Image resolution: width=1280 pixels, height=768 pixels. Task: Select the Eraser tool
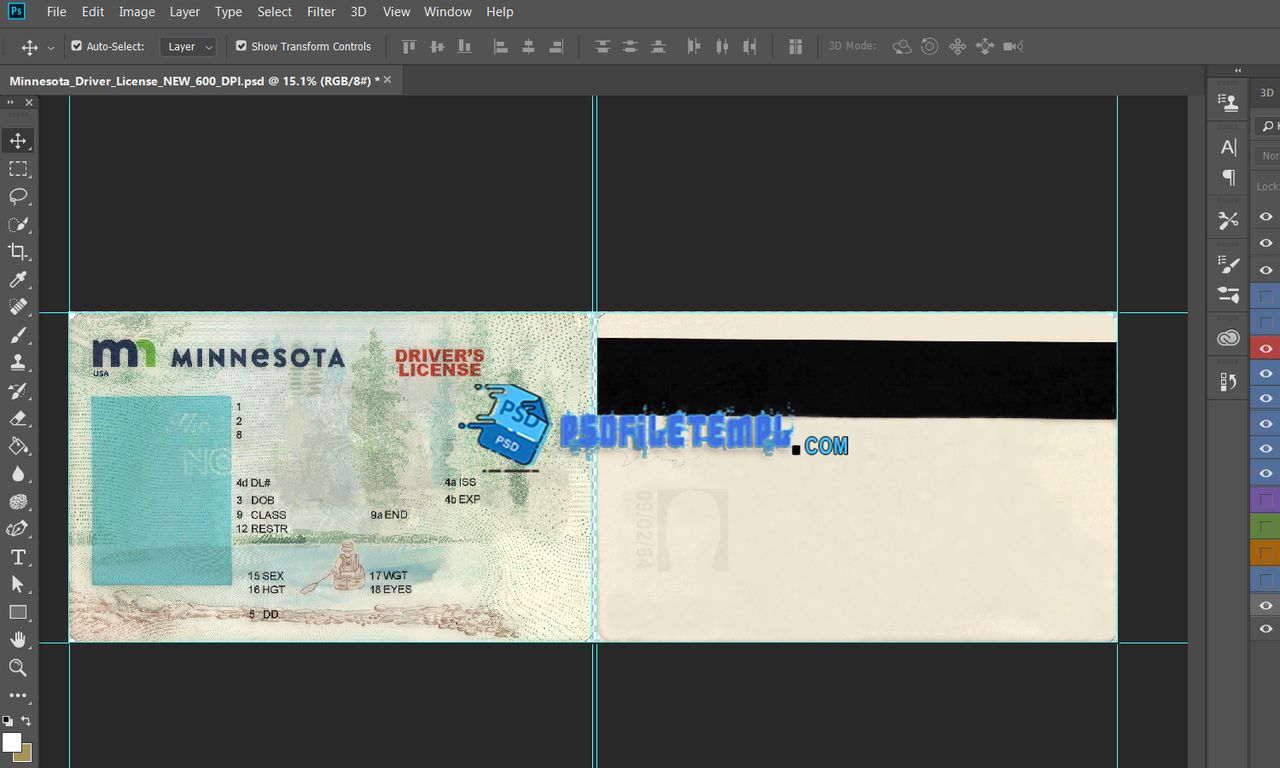(x=18, y=418)
